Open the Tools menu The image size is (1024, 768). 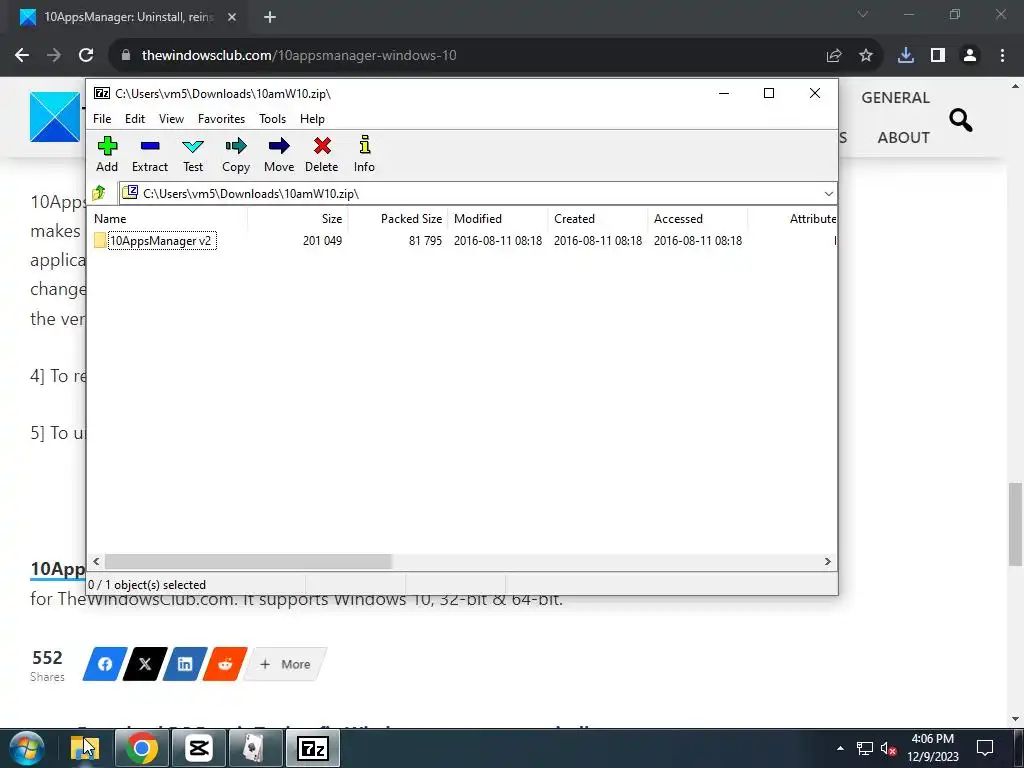pos(272,119)
